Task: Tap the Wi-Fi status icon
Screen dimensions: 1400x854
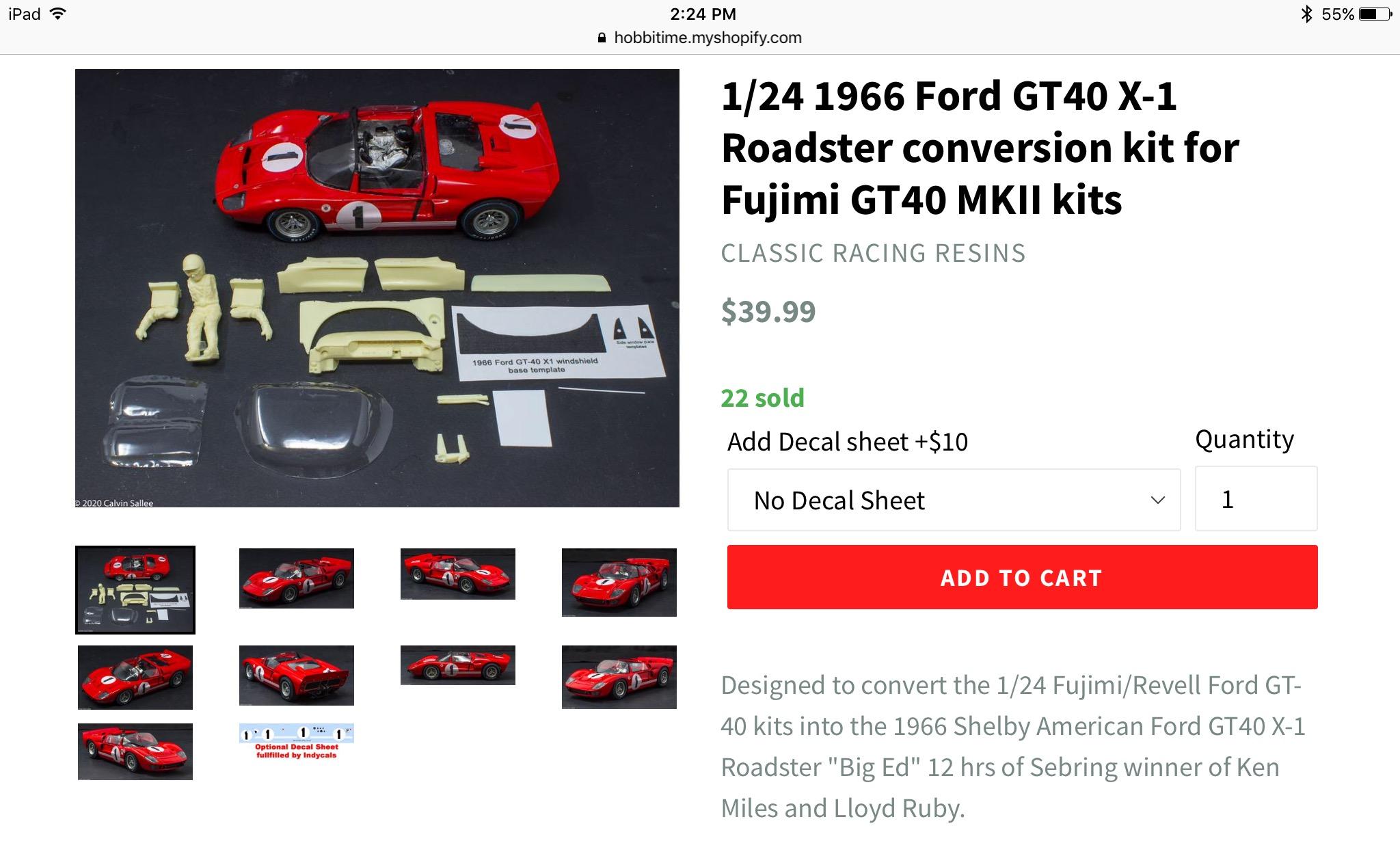Action: click(x=58, y=14)
